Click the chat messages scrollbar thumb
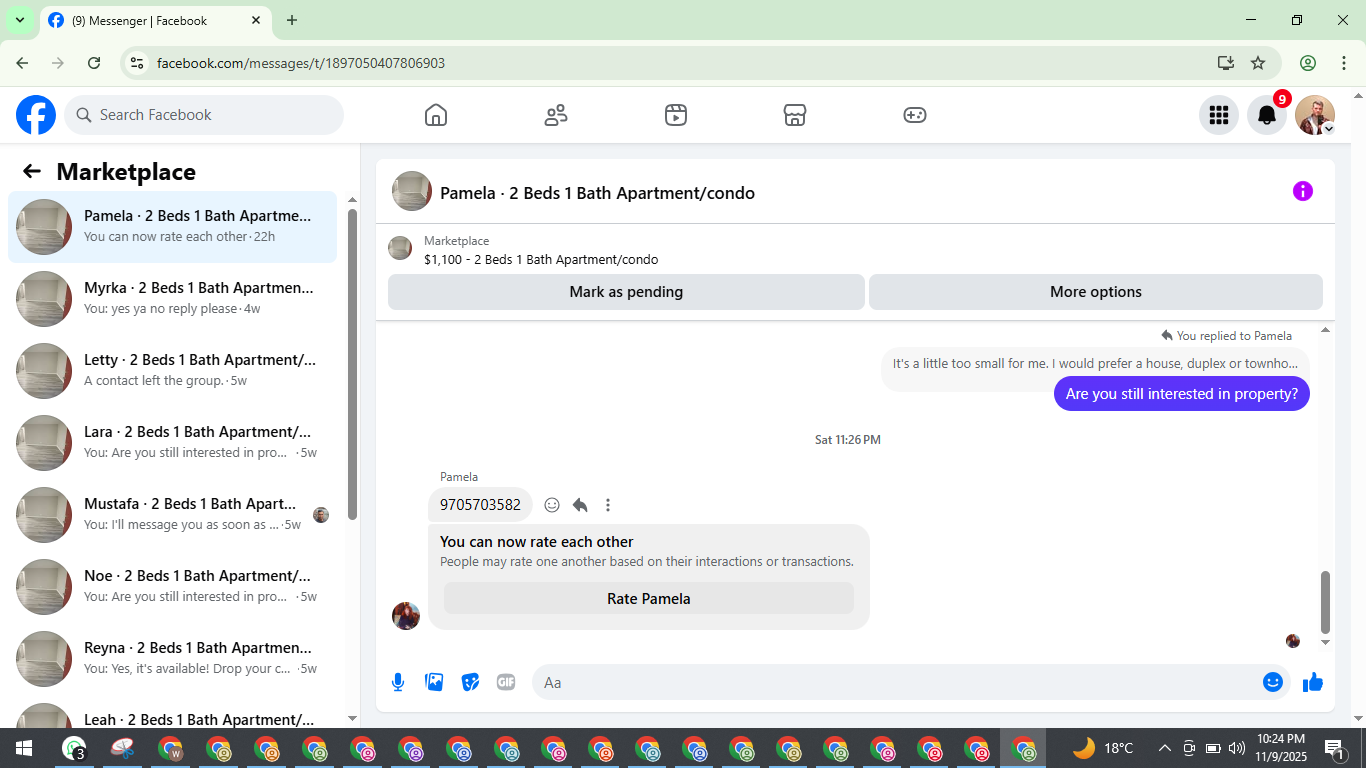This screenshot has height=768, width=1366. pyautogui.click(x=1326, y=602)
